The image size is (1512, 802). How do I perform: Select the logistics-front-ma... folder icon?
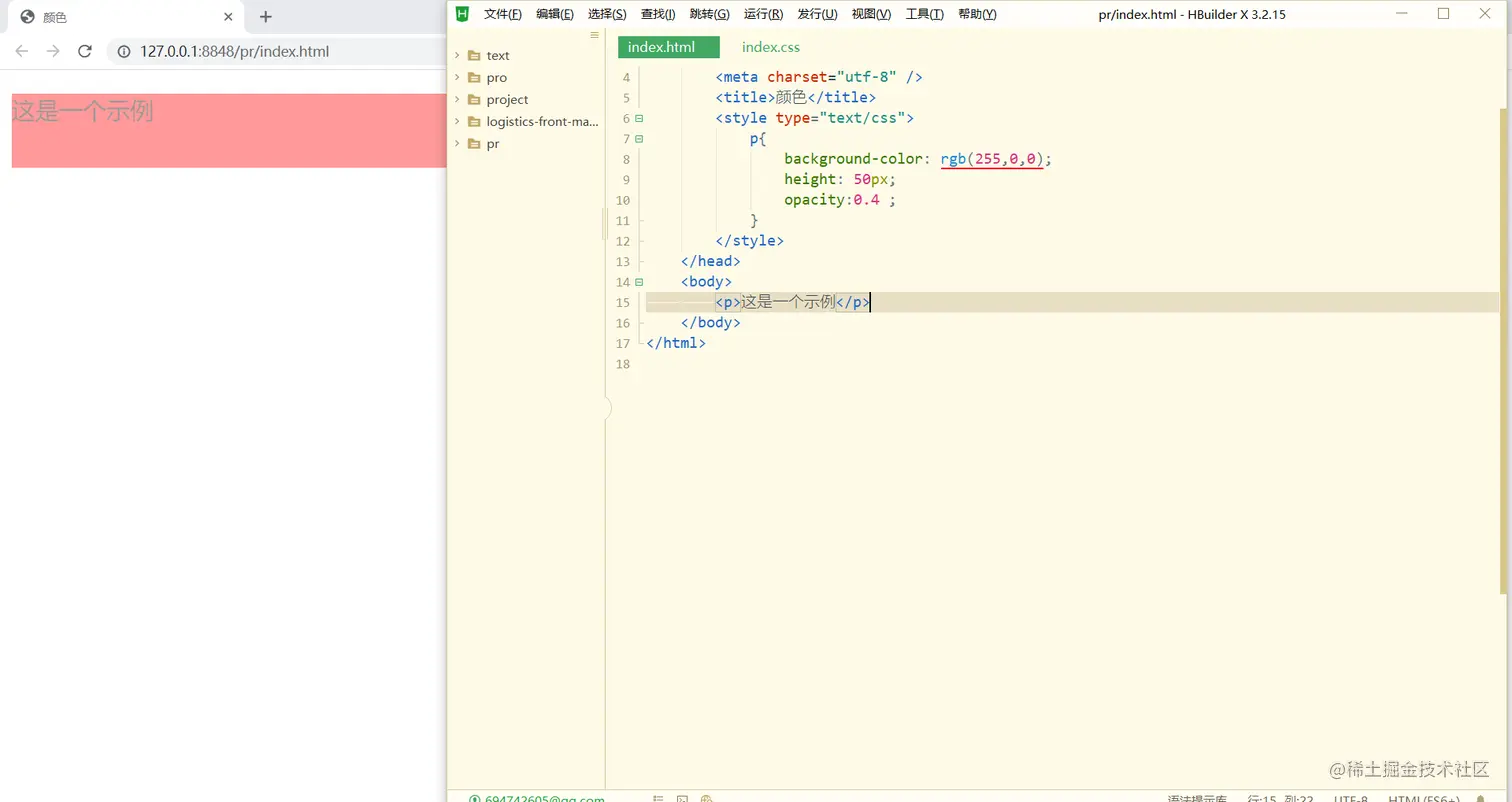click(x=474, y=121)
